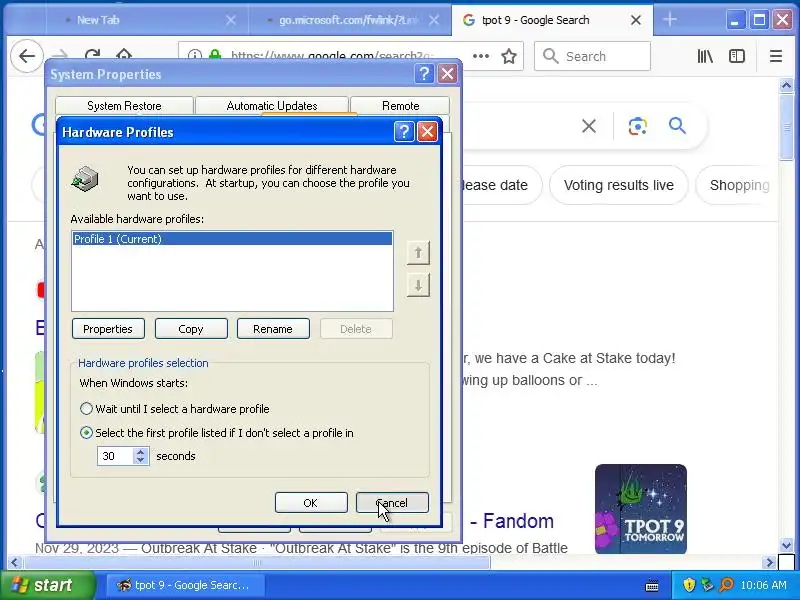Open the Windows start menu
This screenshot has height=600, width=800.
(x=48, y=585)
